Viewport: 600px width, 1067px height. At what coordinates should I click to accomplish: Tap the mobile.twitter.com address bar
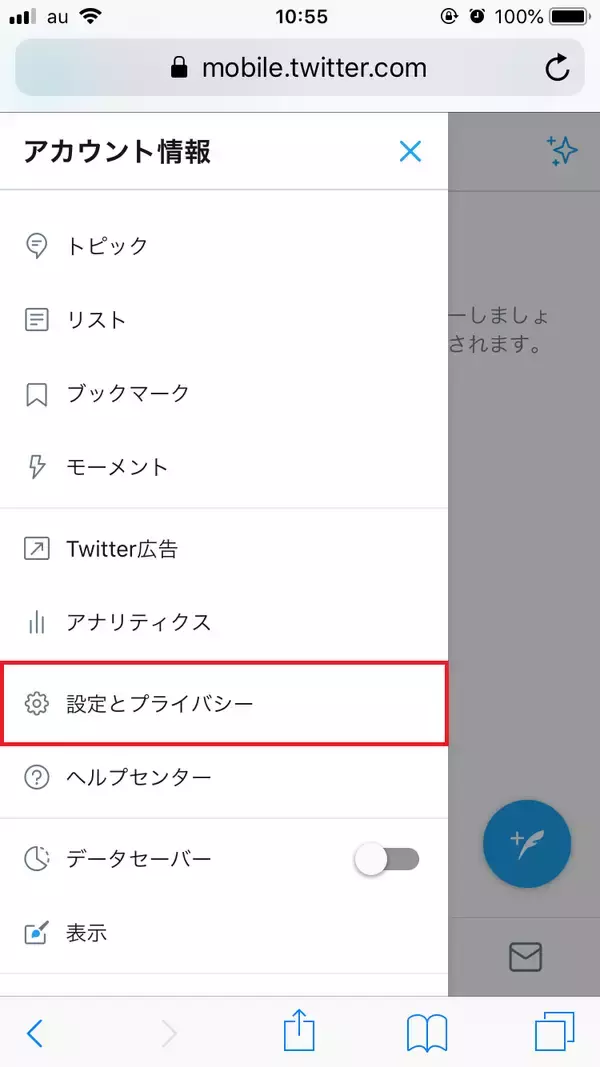coord(298,68)
